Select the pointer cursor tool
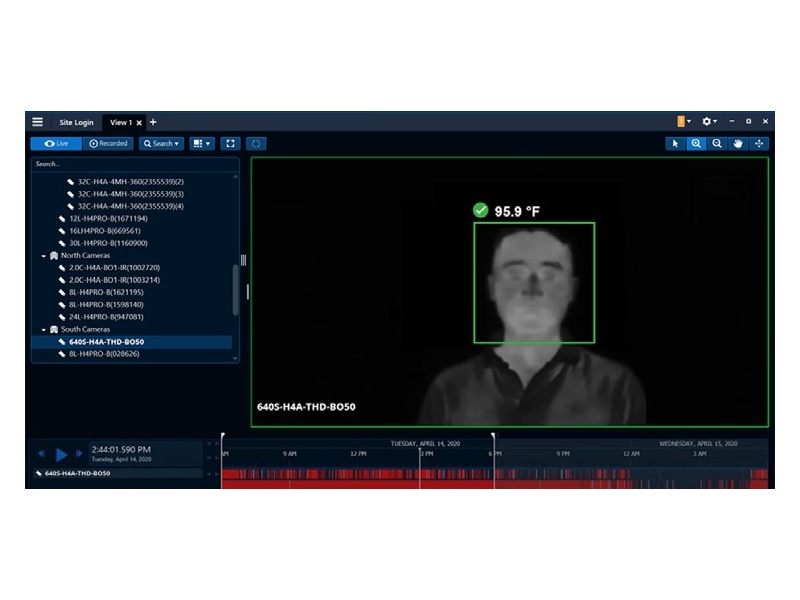800x600 pixels. click(x=675, y=144)
